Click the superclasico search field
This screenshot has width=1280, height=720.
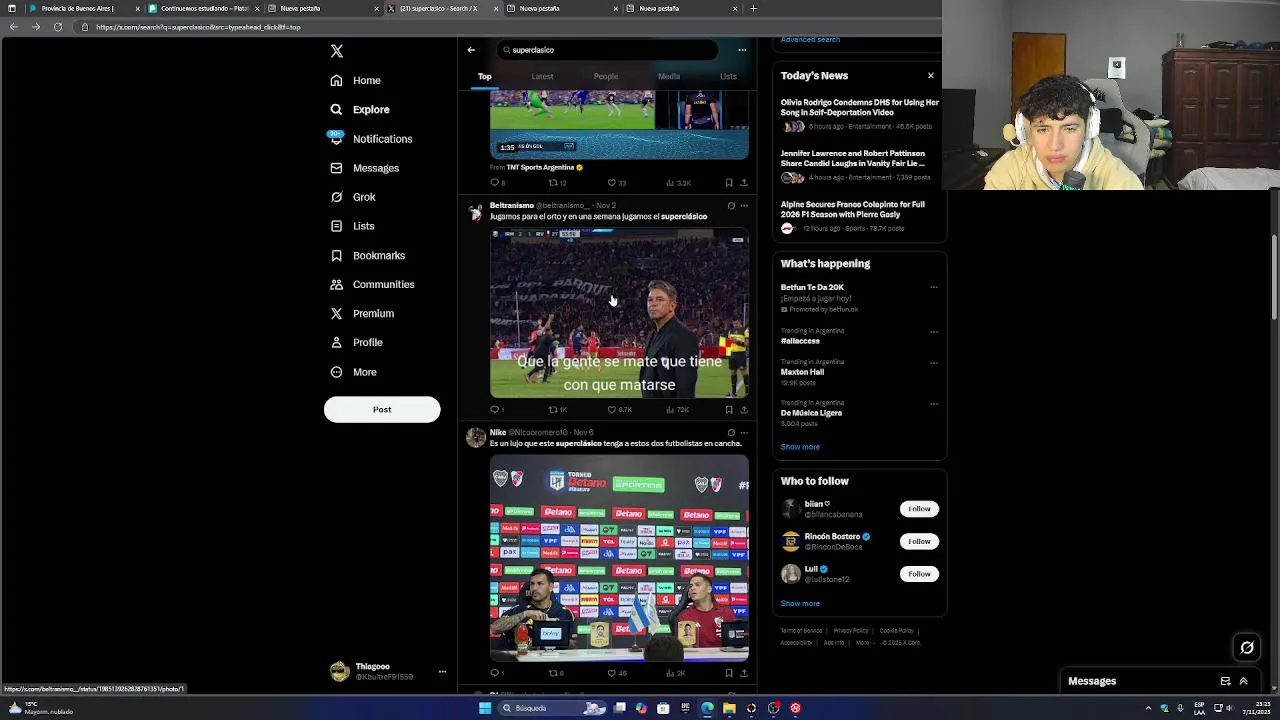click(607, 50)
